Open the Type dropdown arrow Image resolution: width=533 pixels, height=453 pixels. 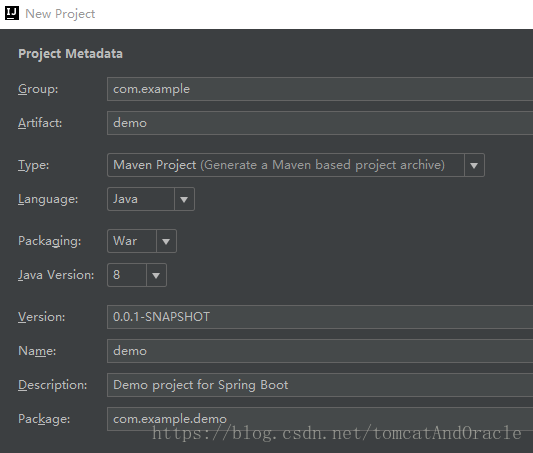click(x=474, y=165)
